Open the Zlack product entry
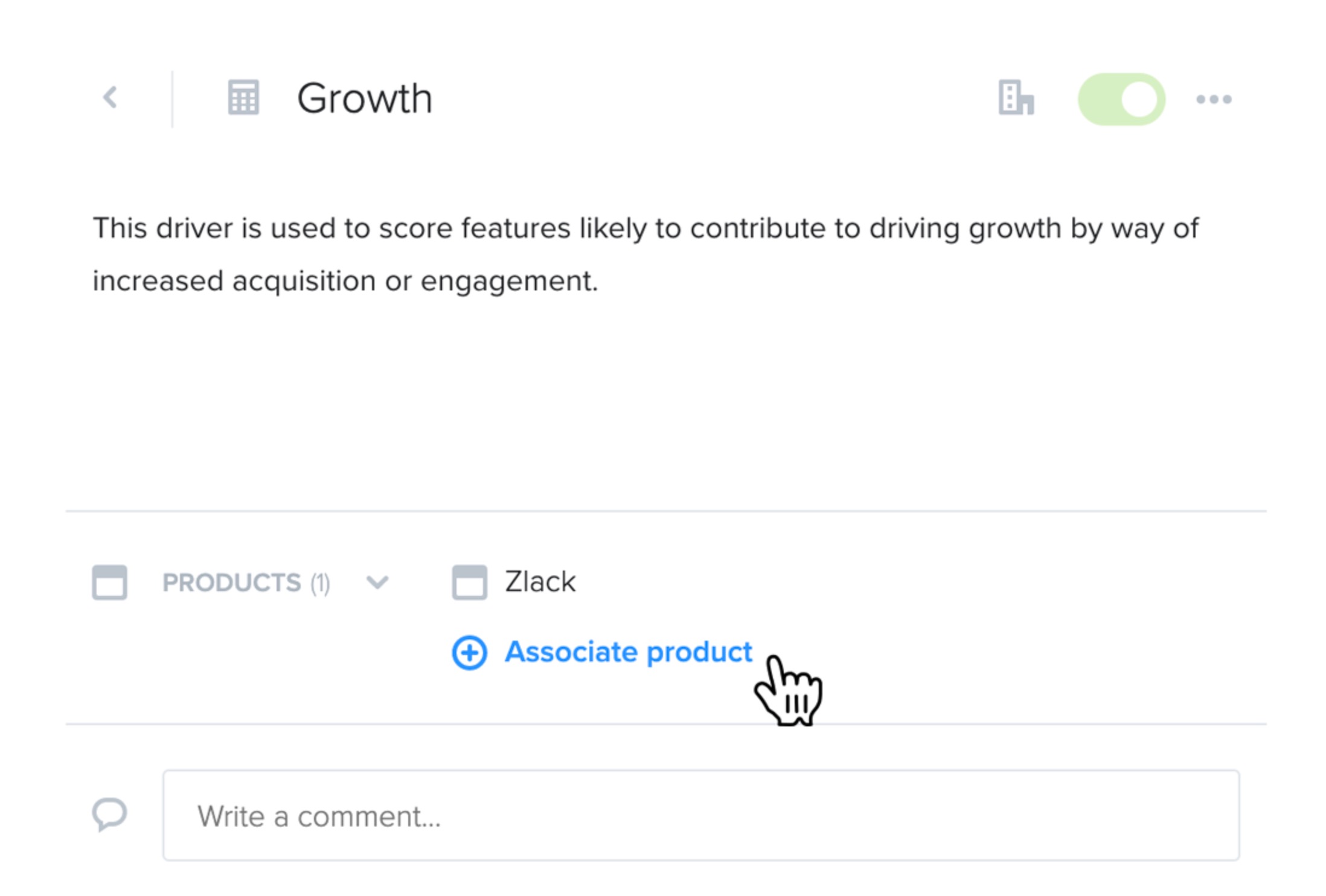Image resolution: width=1326 pixels, height=896 pixels. coord(540,582)
